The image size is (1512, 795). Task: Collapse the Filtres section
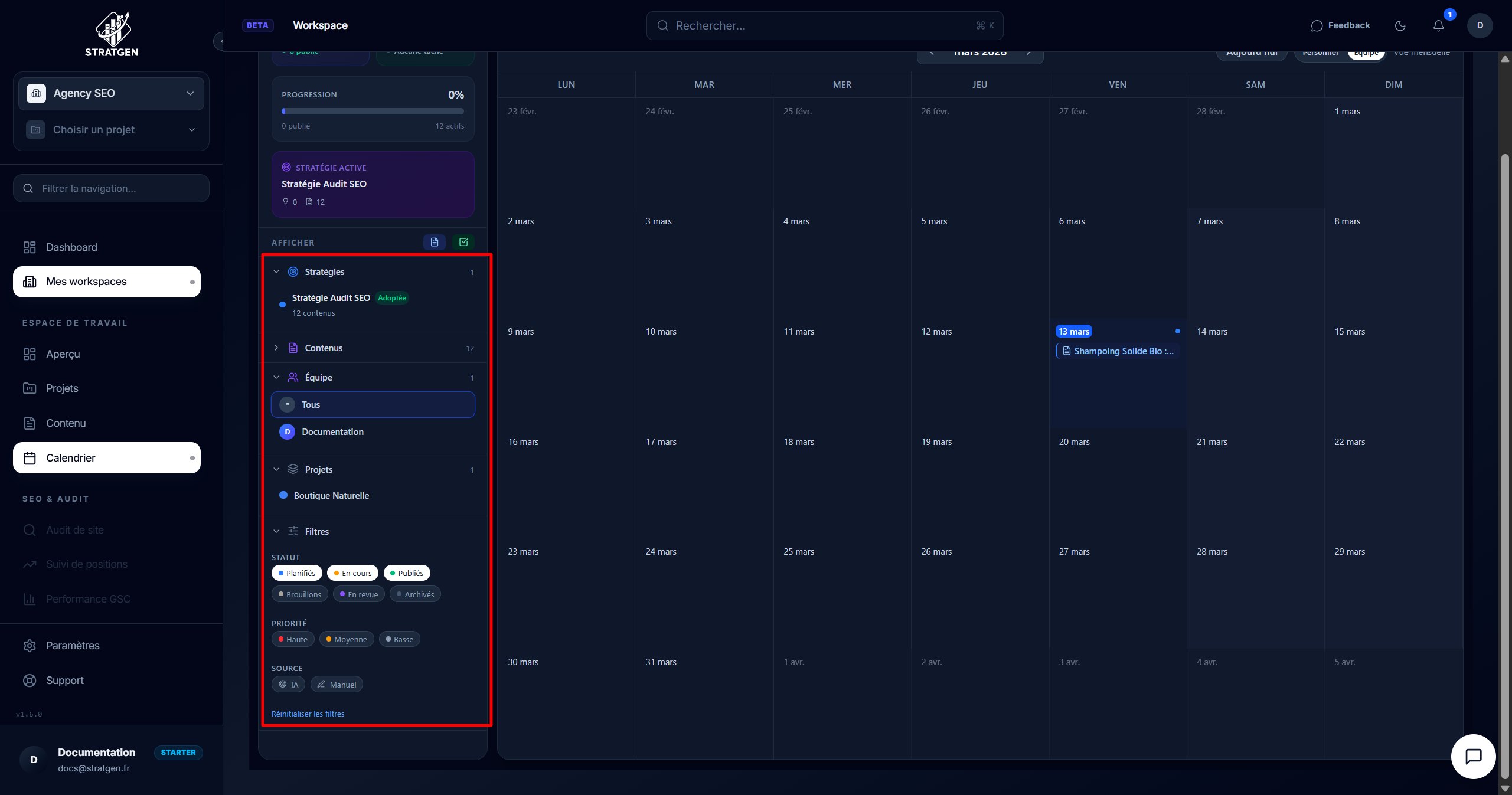(316, 531)
